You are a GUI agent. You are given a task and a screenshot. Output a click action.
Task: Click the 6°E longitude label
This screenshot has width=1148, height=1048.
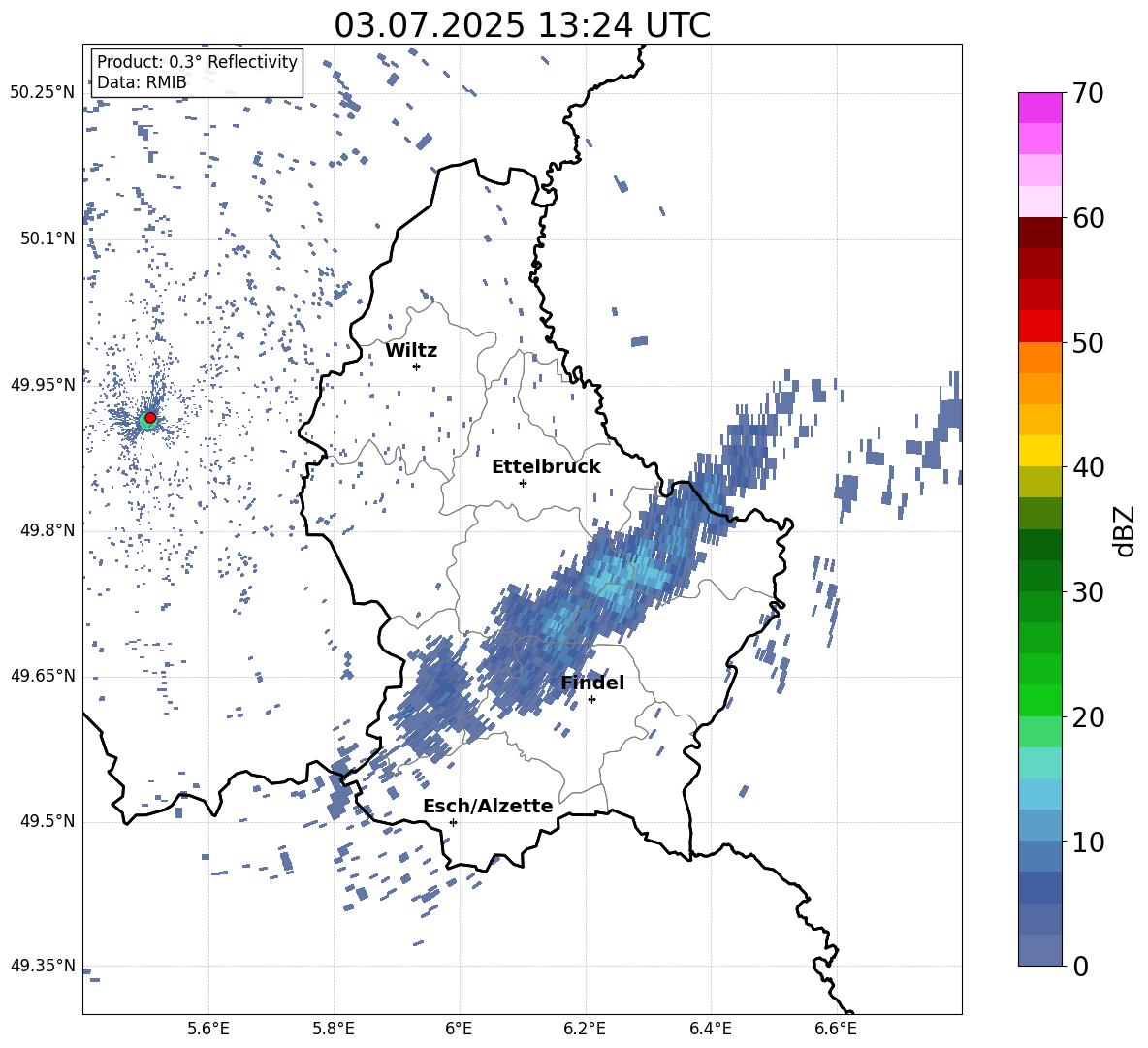click(459, 1029)
